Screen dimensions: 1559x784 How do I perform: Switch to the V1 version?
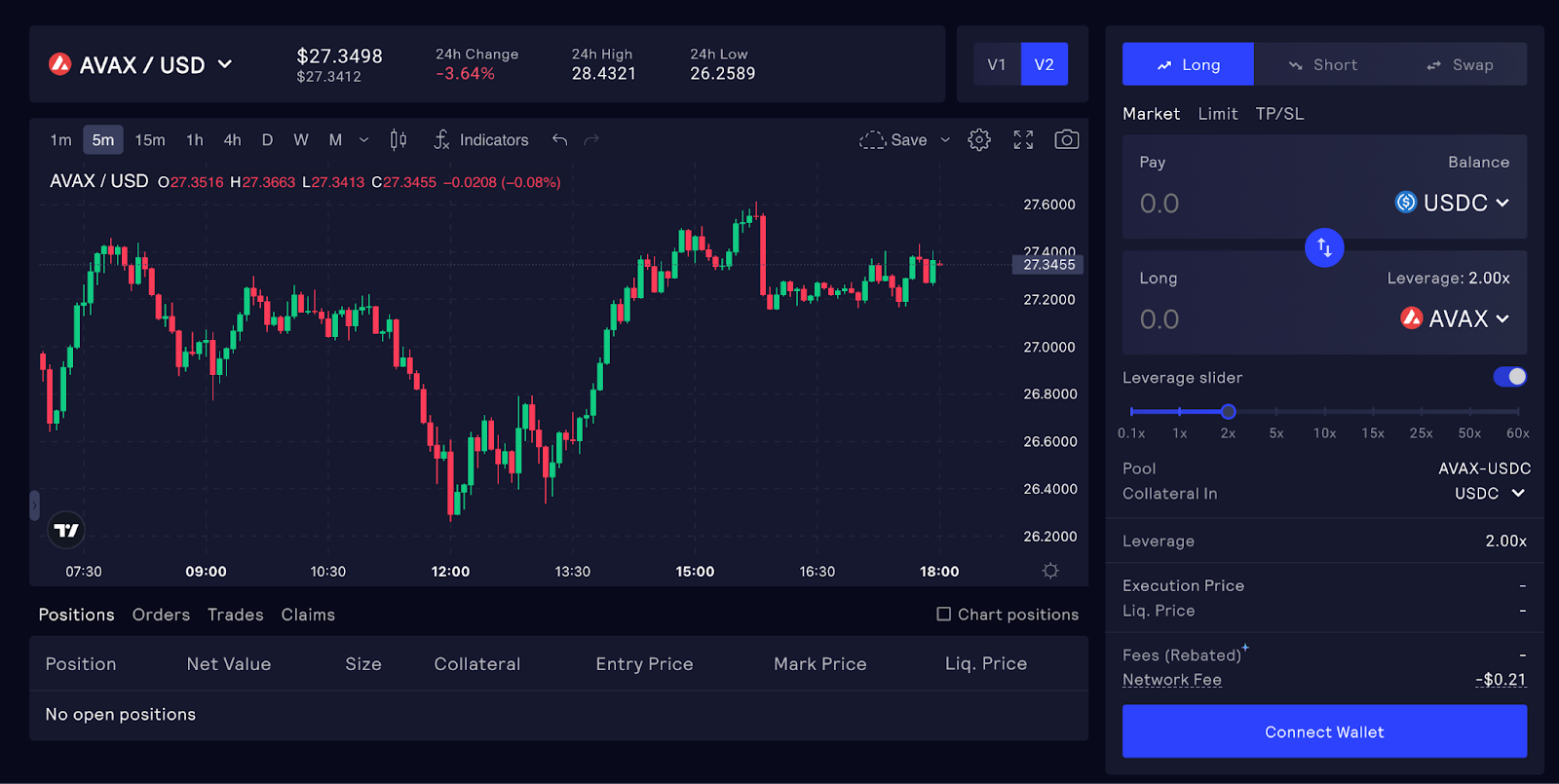(x=997, y=64)
